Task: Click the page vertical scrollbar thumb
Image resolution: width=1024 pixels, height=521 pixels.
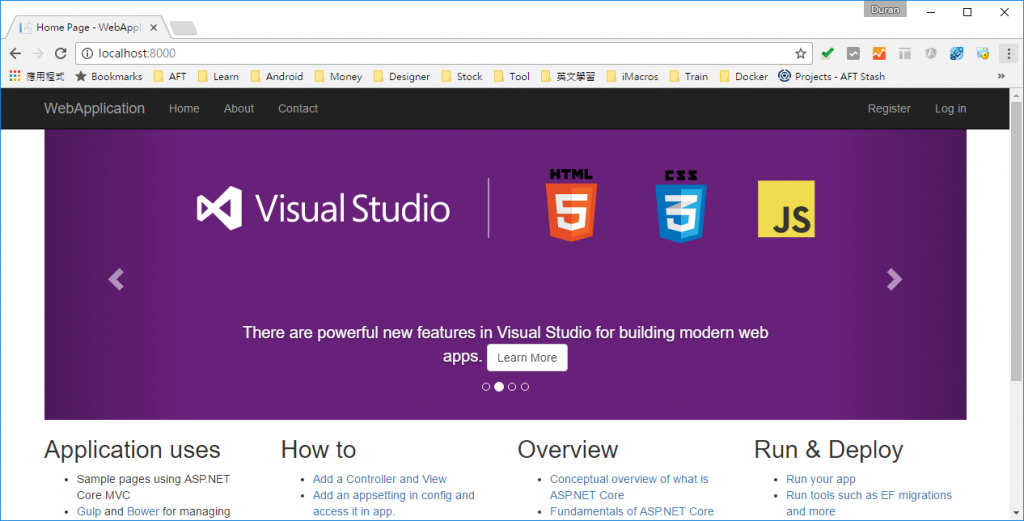Action: (1016, 242)
